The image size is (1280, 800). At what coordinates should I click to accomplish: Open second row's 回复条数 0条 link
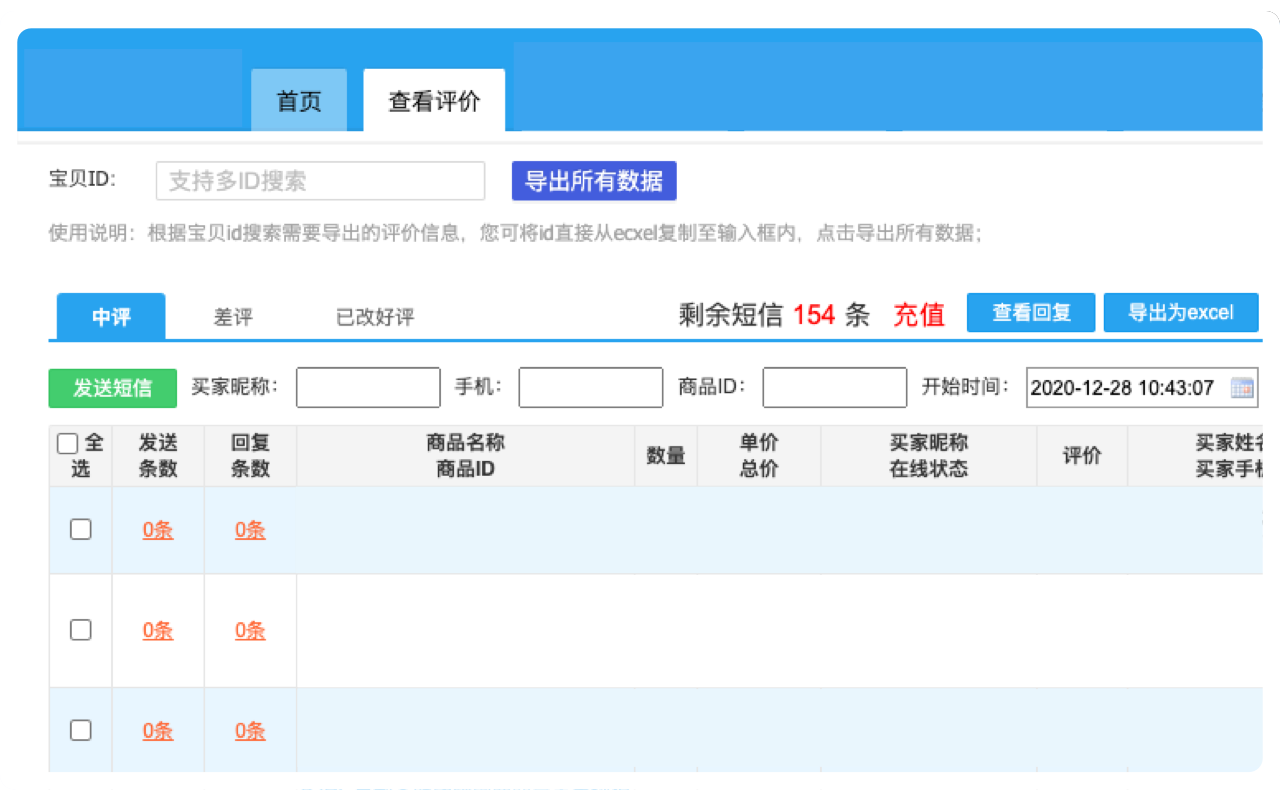tap(250, 631)
